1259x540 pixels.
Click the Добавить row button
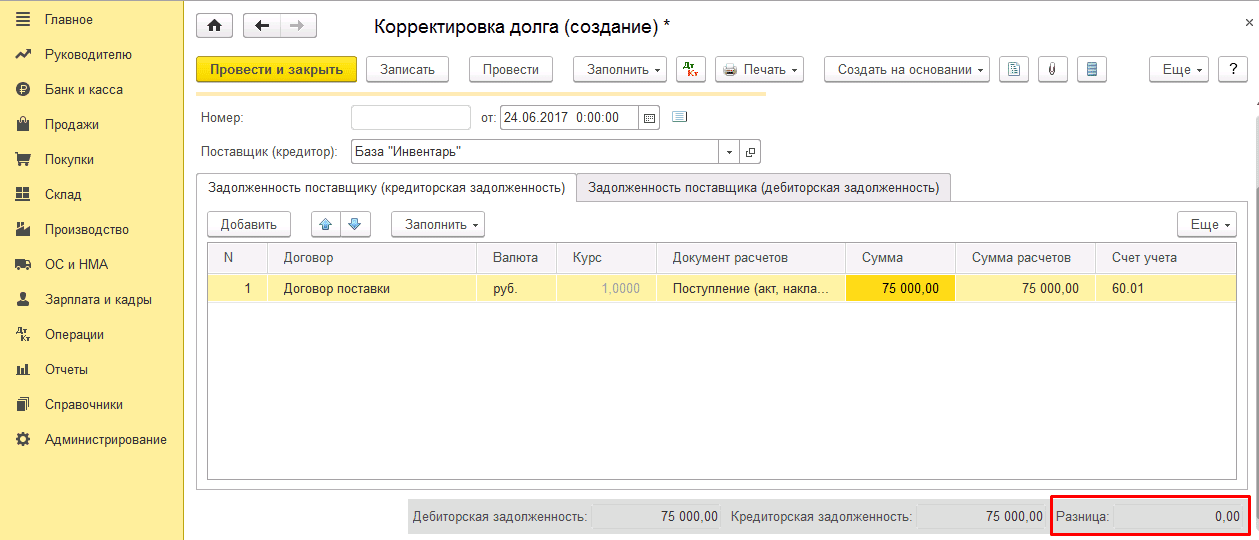[248, 224]
